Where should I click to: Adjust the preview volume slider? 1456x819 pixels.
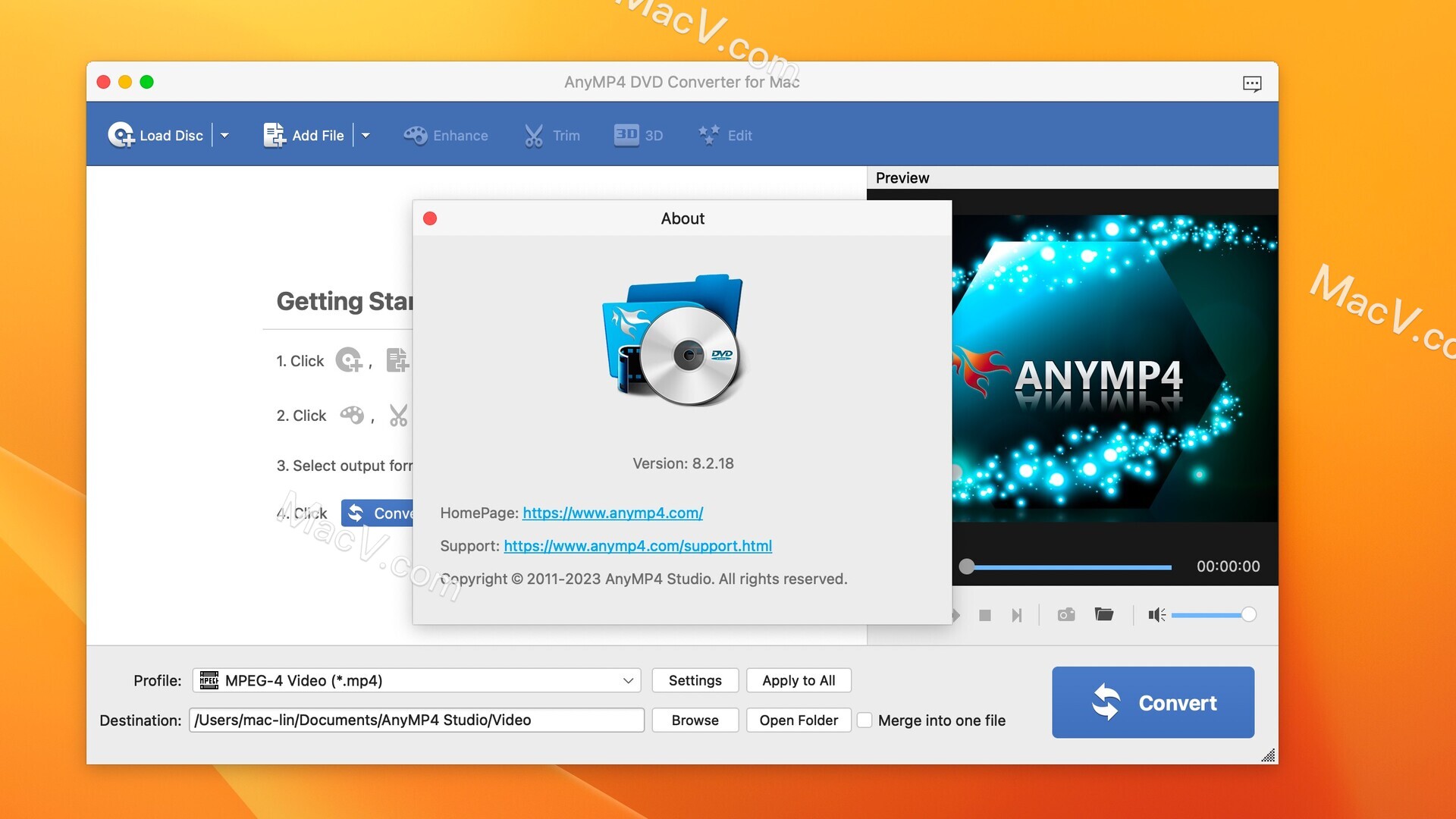[x=1213, y=615]
